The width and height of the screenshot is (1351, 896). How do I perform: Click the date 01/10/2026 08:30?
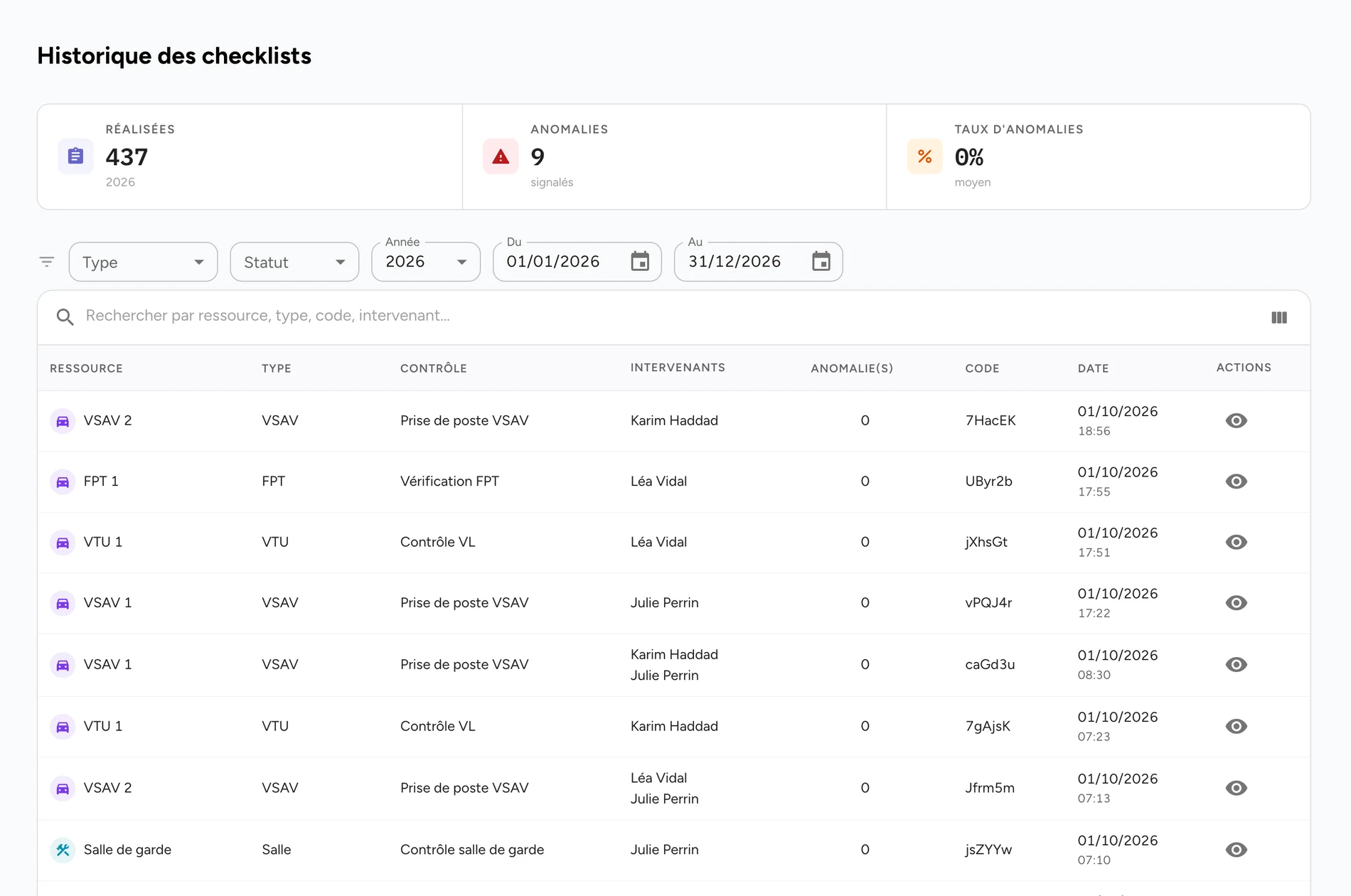coord(1118,664)
